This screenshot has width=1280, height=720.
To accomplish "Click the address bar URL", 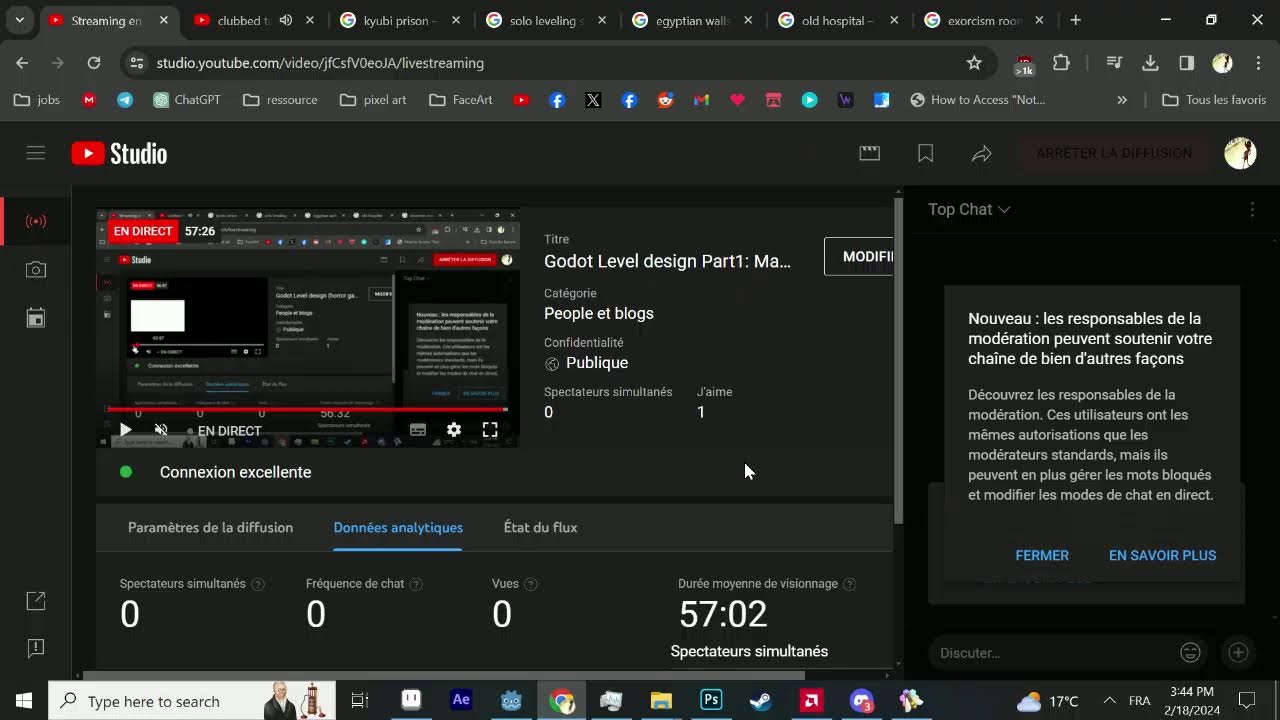I will (320, 63).
